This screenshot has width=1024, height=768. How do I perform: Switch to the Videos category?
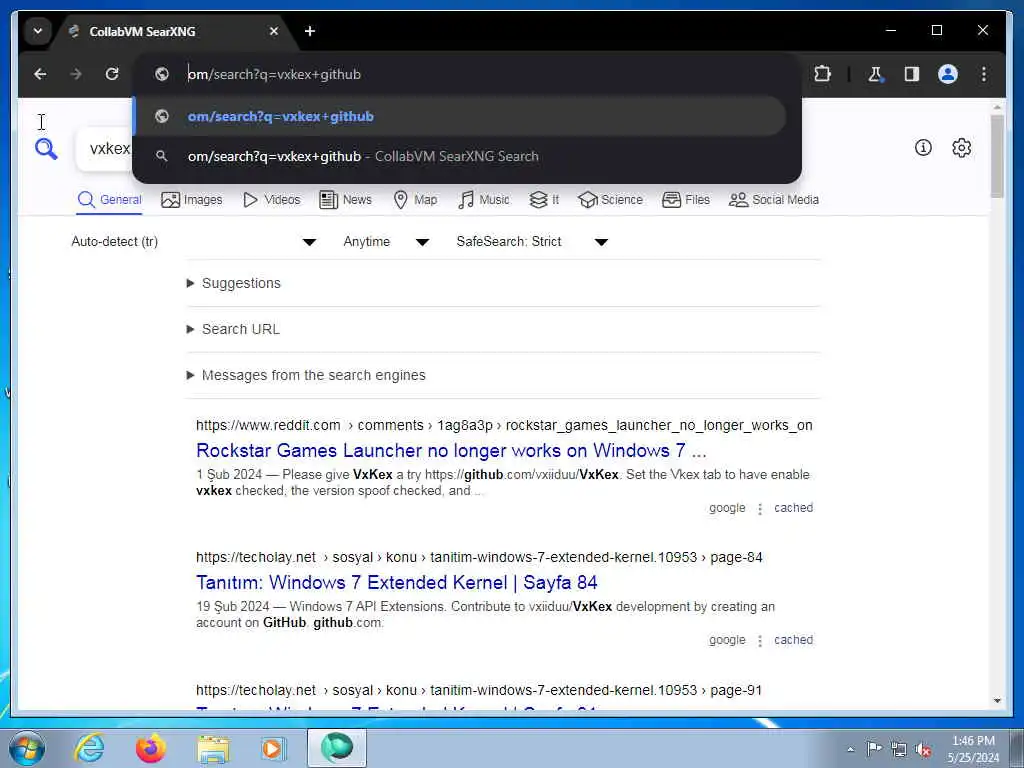click(272, 200)
